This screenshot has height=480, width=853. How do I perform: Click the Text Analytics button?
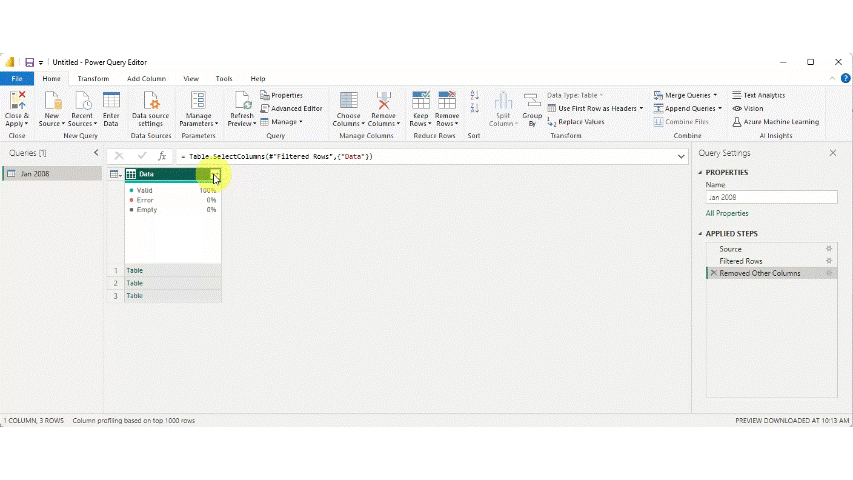coord(758,95)
